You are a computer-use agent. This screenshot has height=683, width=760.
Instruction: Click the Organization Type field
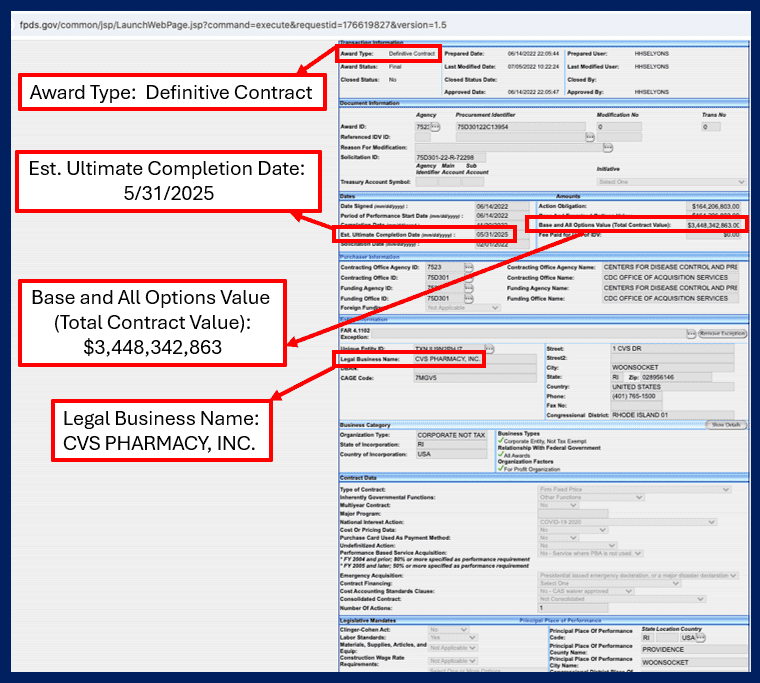click(x=452, y=435)
